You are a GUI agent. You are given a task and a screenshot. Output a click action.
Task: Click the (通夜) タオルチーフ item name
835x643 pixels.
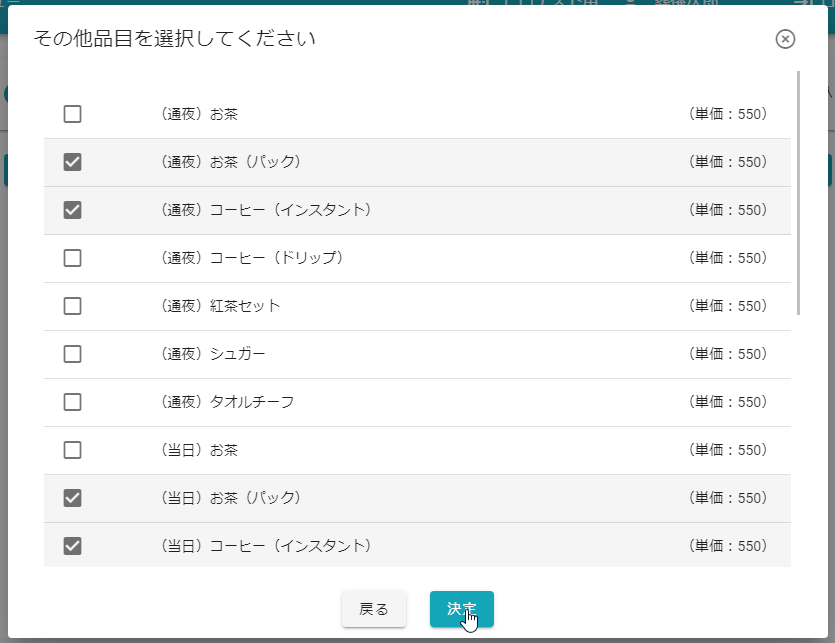pyautogui.click(x=226, y=402)
